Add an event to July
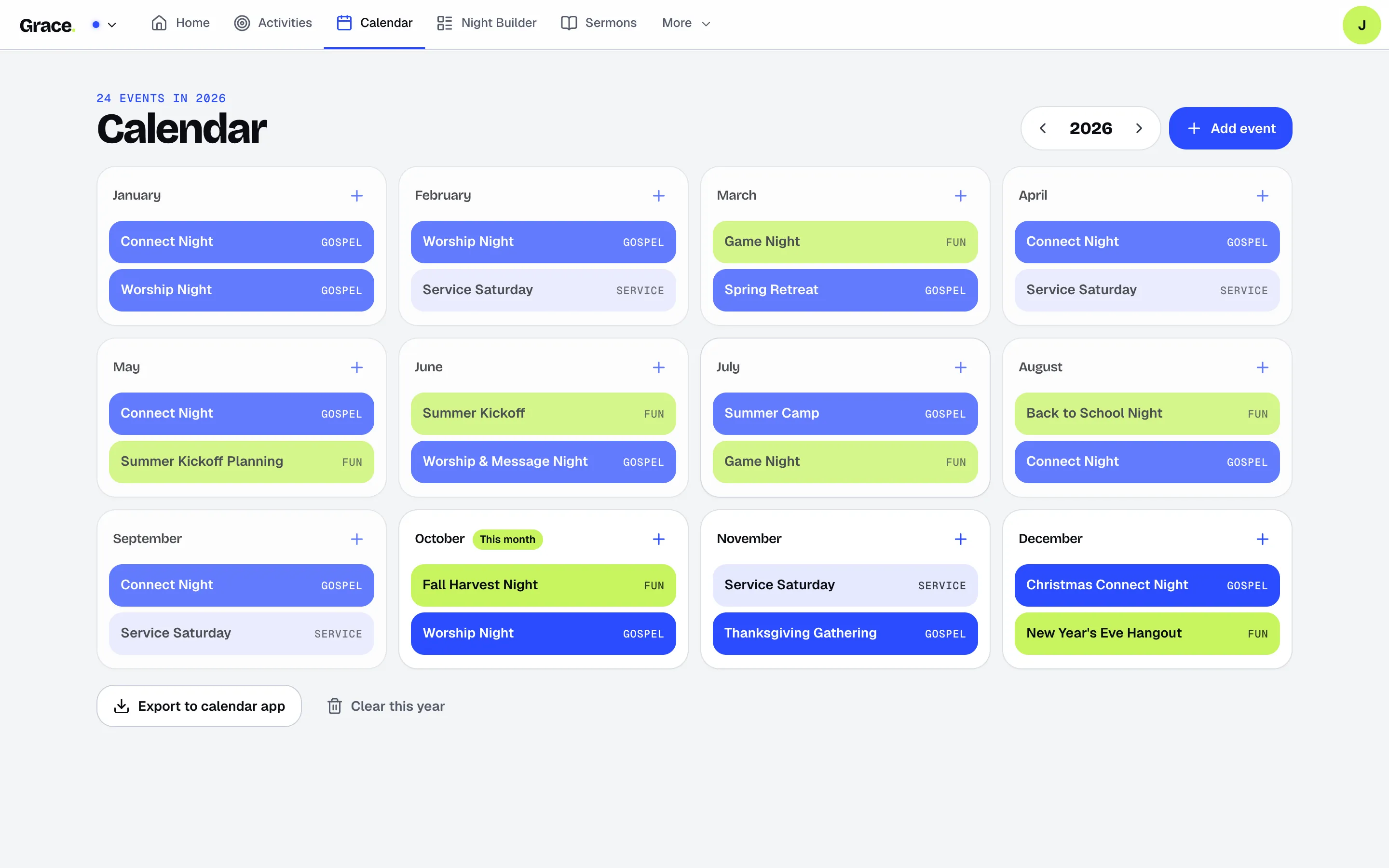 pyautogui.click(x=960, y=367)
